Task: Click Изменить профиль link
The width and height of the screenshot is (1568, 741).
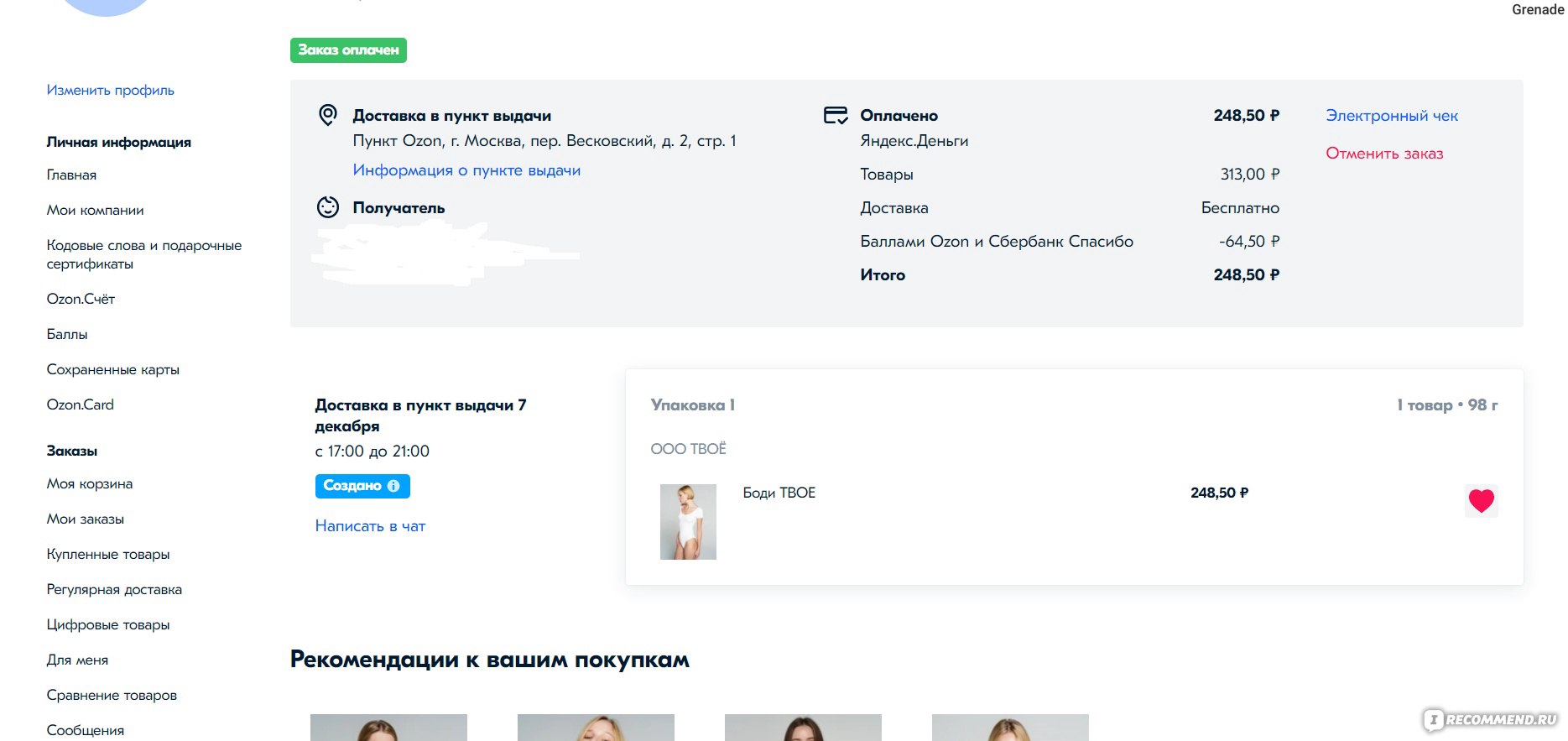Action: pos(111,90)
